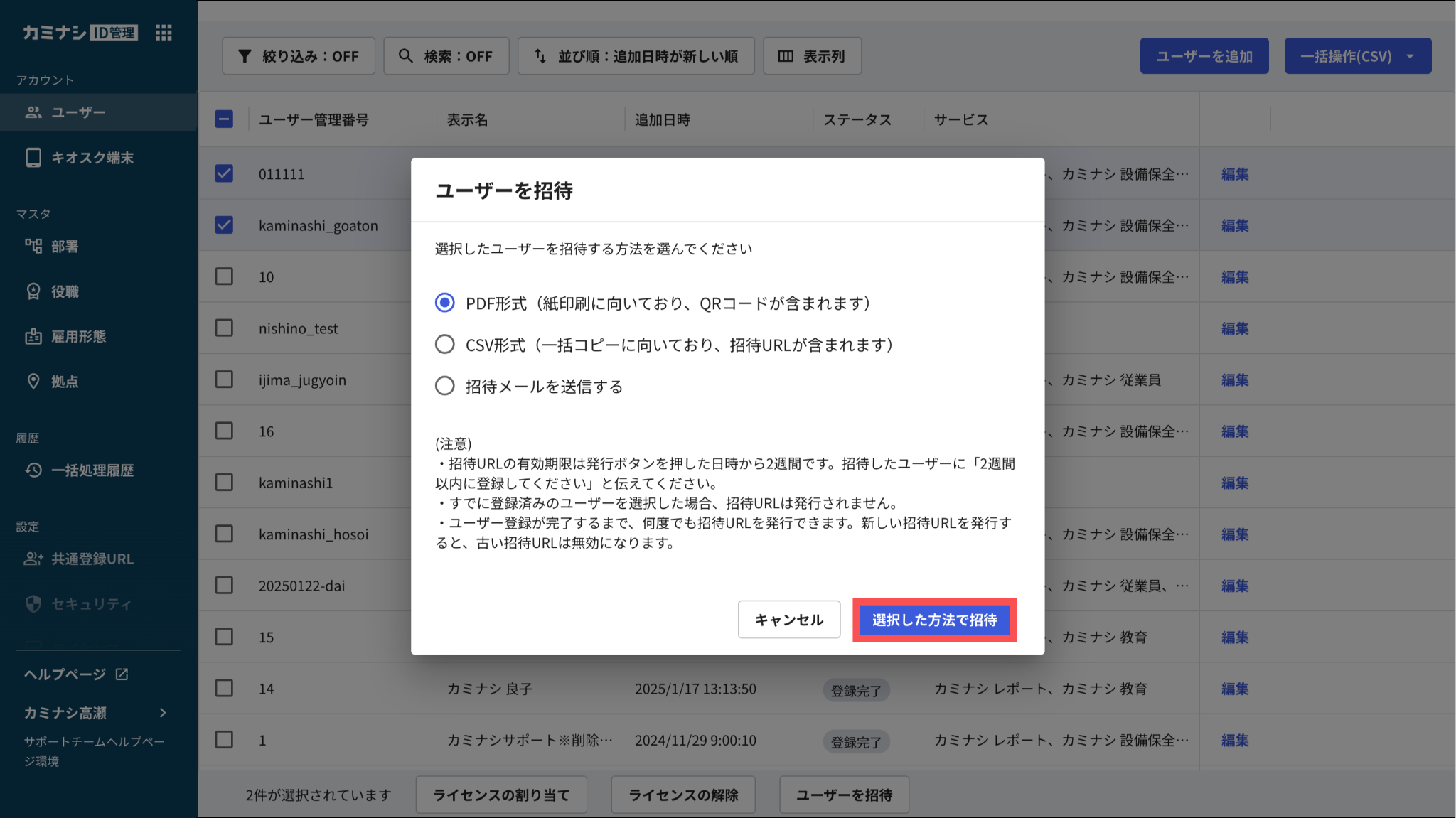This screenshot has height=818, width=1456.
Task: Click the columns icon for 表示列
Action: coord(786,56)
